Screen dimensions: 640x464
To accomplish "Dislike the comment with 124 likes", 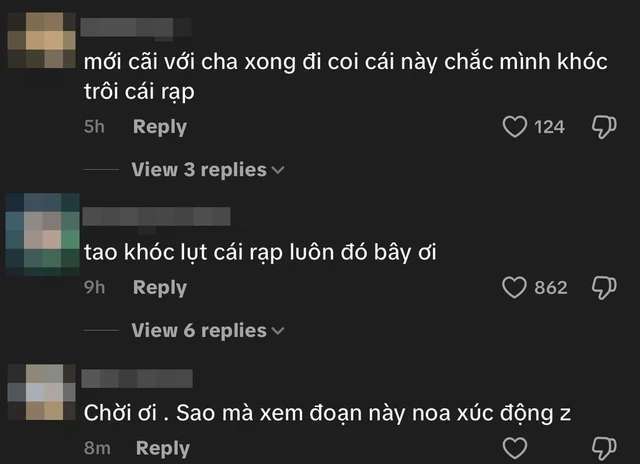I will [604, 127].
